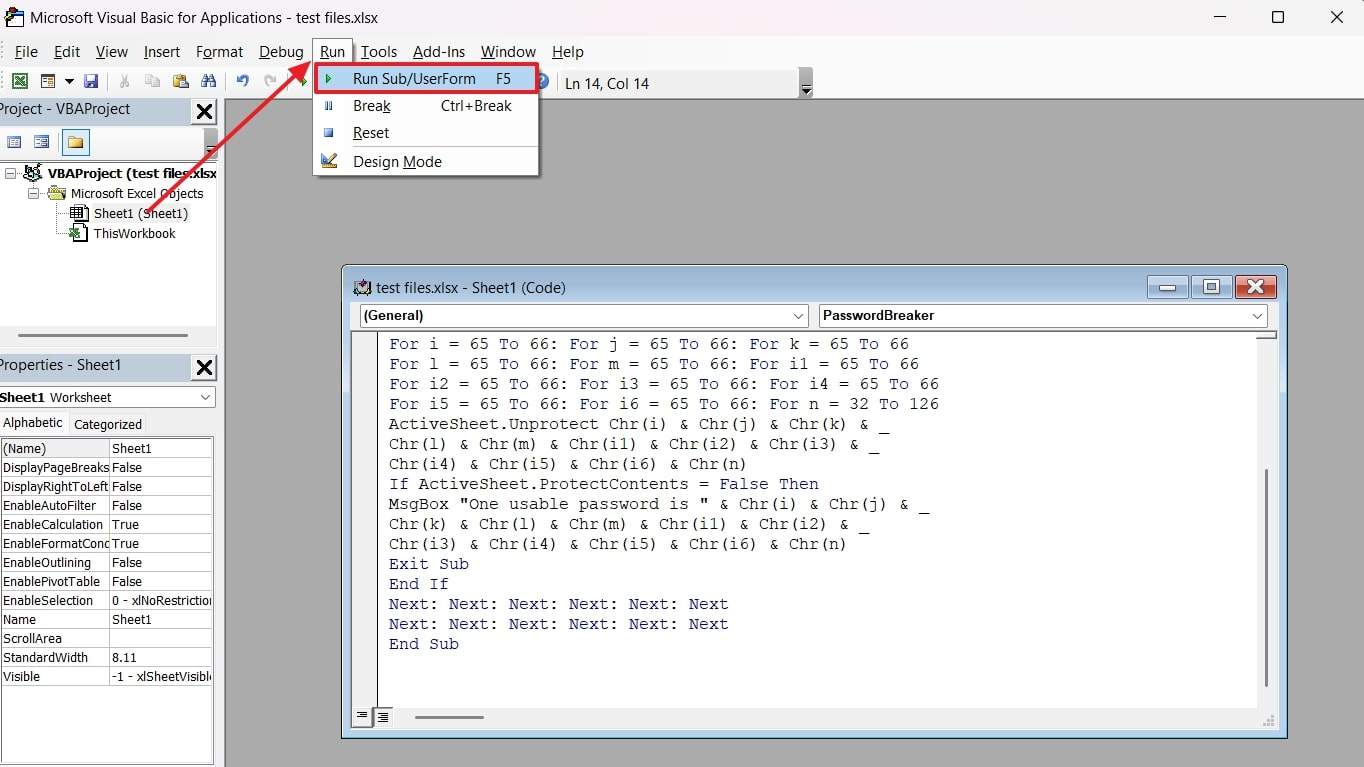The height and width of the screenshot is (767, 1364).
Task: Switch to the Categorized properties tab
Action: (108, 424)
